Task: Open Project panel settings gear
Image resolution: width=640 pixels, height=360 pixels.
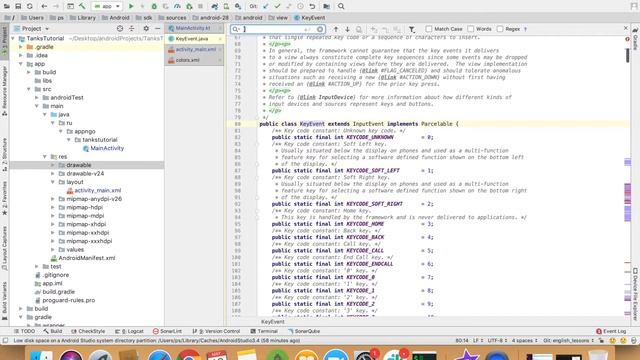Action: (146, 29)
